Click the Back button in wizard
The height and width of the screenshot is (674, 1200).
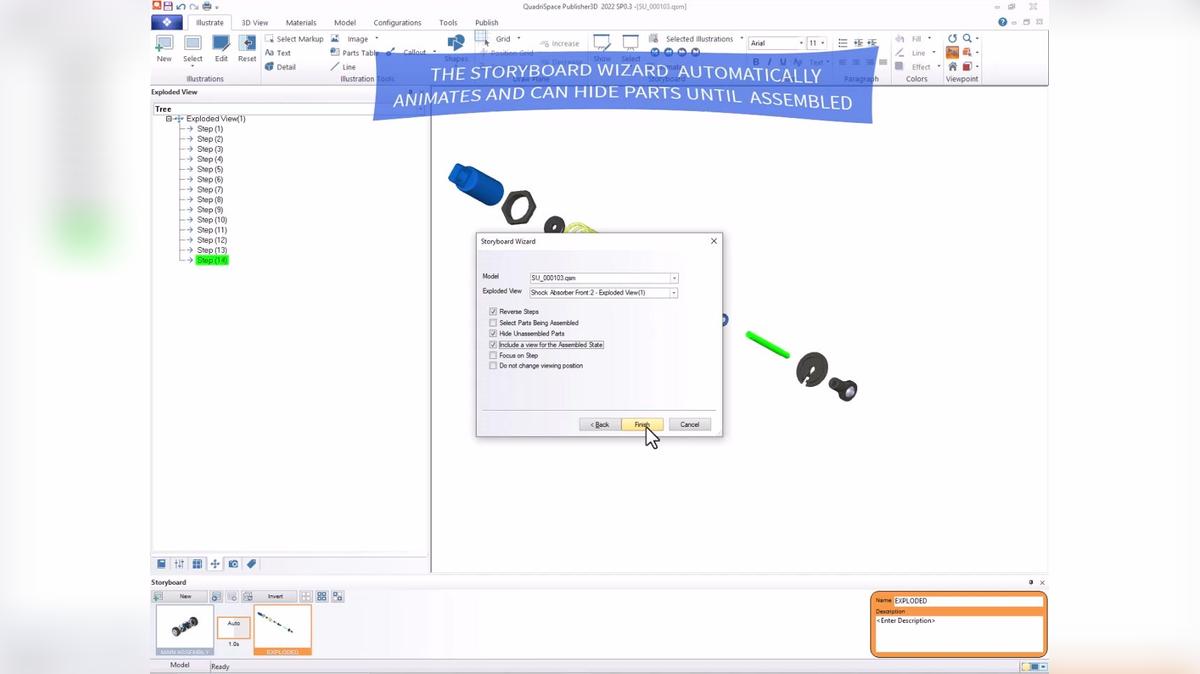tap(600, 424)
